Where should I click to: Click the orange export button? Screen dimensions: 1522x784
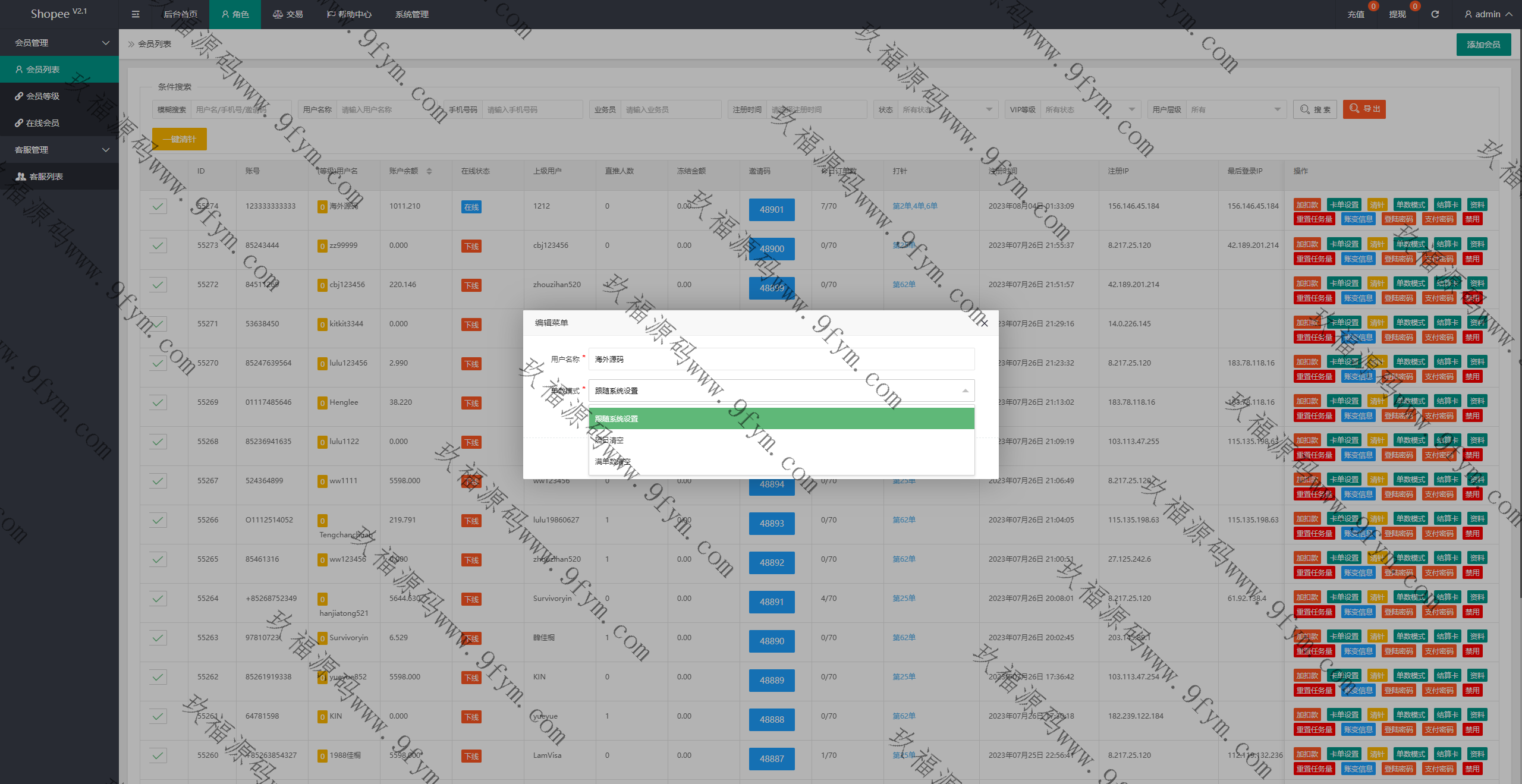click(1364, 109)
